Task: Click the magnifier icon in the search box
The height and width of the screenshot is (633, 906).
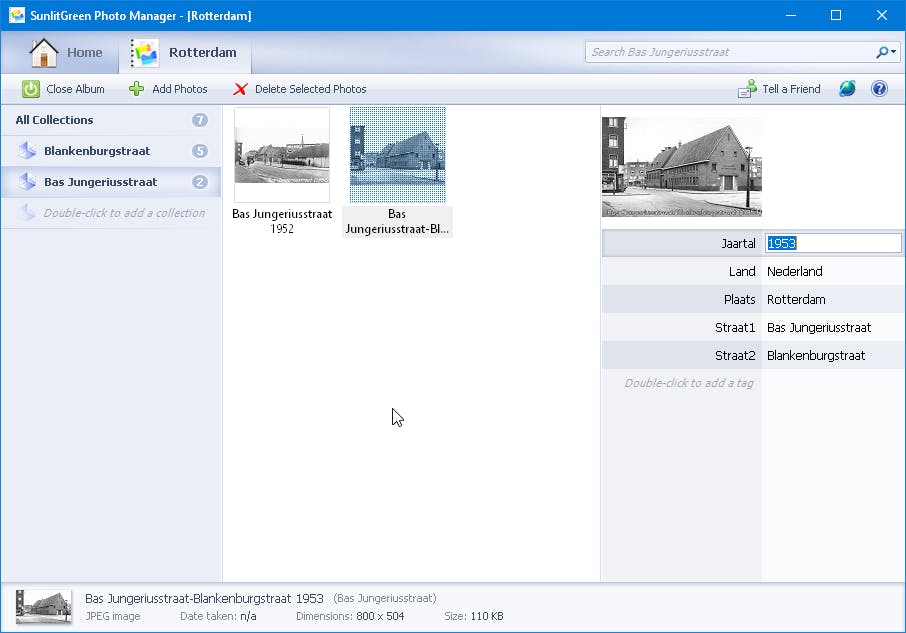Action: (881, 51)
